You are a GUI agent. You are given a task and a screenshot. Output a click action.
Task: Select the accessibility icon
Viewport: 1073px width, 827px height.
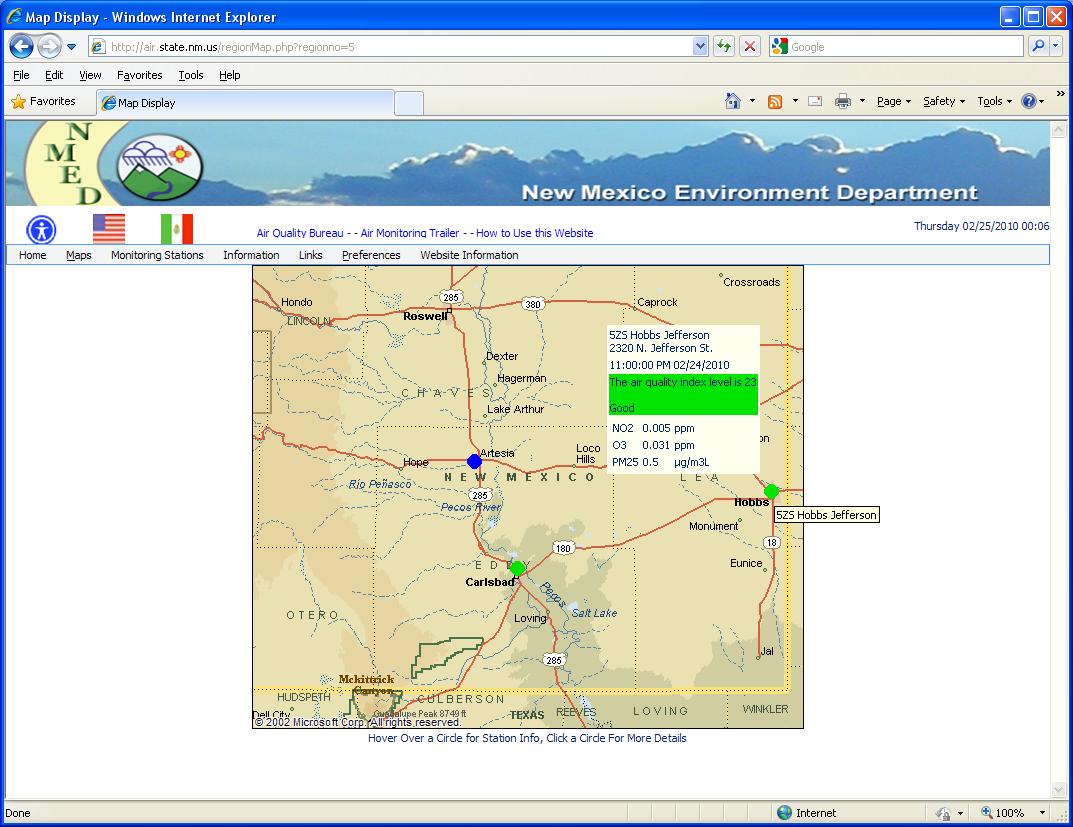click(x=40, y=228)
